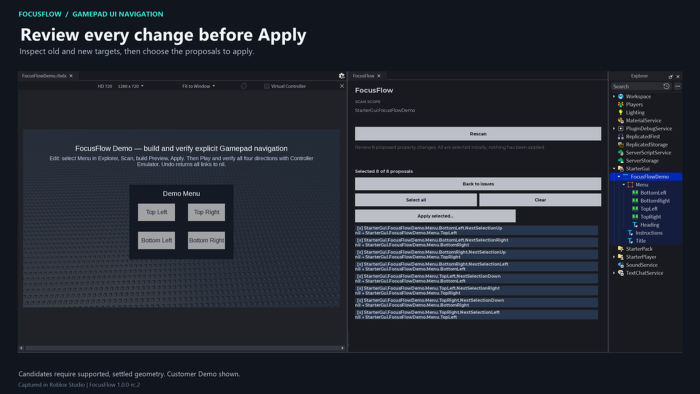Screen dimensions: 700x394
Task: Toggle proposal TopRight.NextSelectionLeft
Action: click(x=476, y=315)
